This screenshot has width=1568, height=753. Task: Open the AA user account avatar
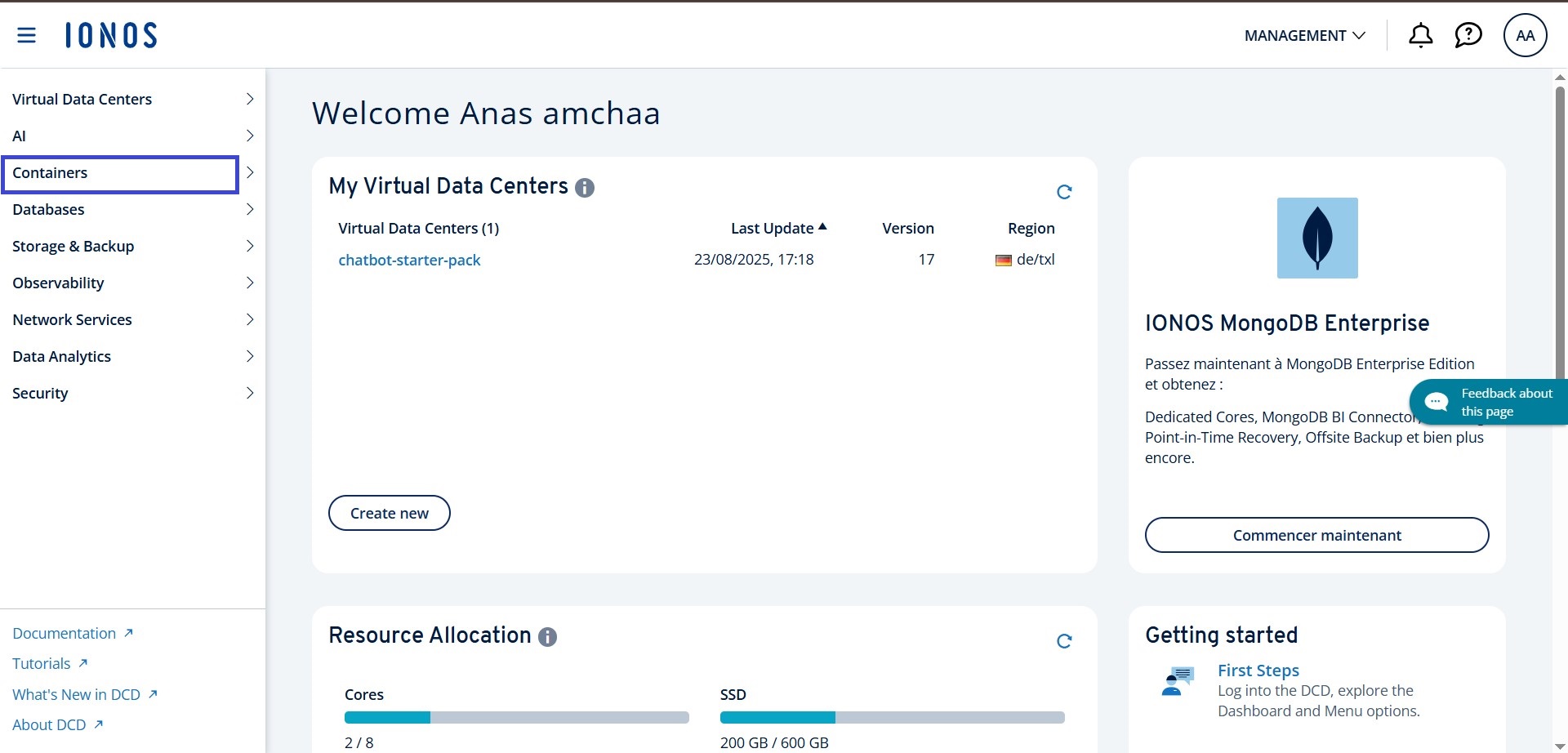(x=1525, y=35)
